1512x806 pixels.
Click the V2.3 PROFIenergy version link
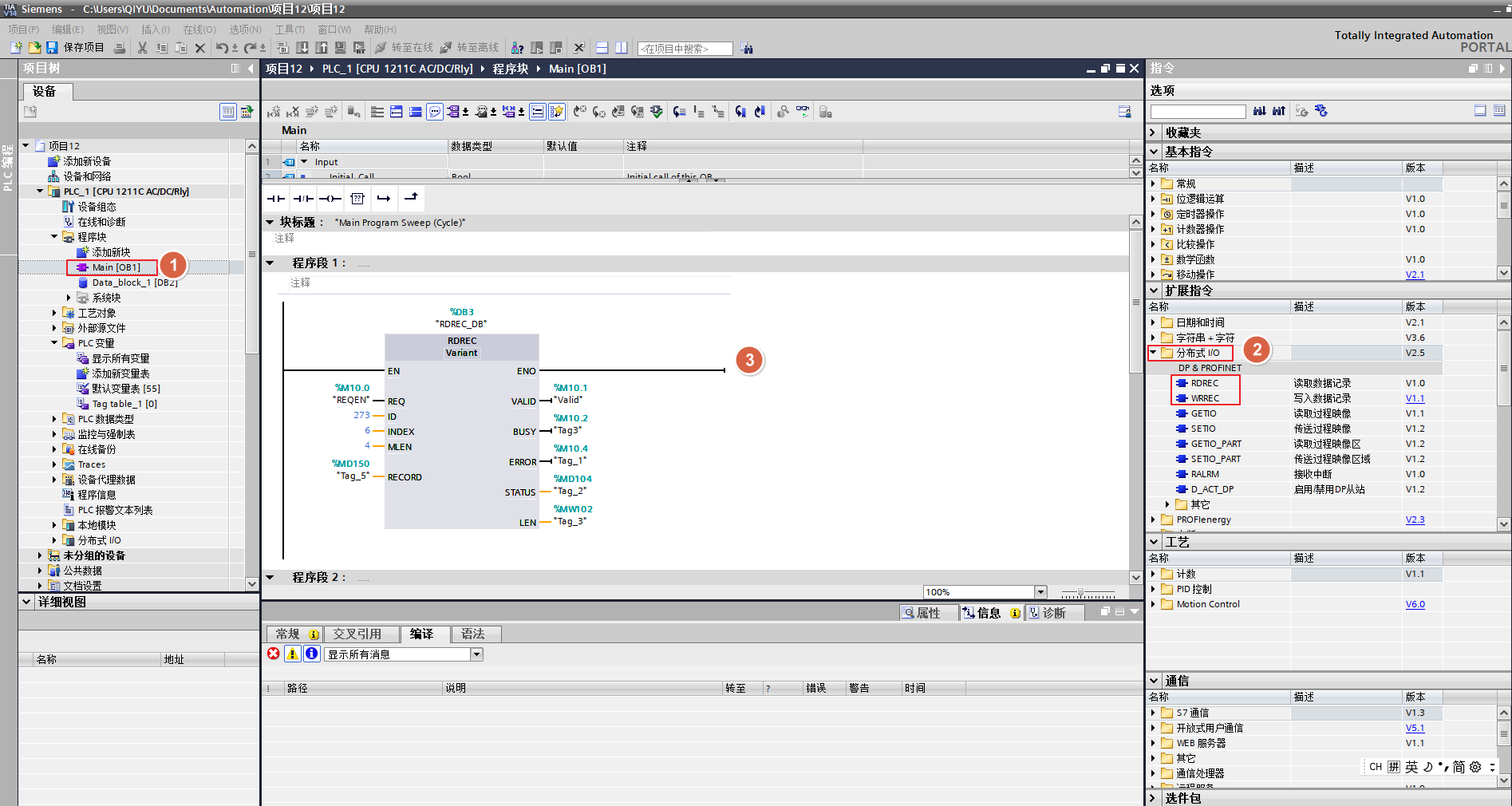[x=1415, y=520]
